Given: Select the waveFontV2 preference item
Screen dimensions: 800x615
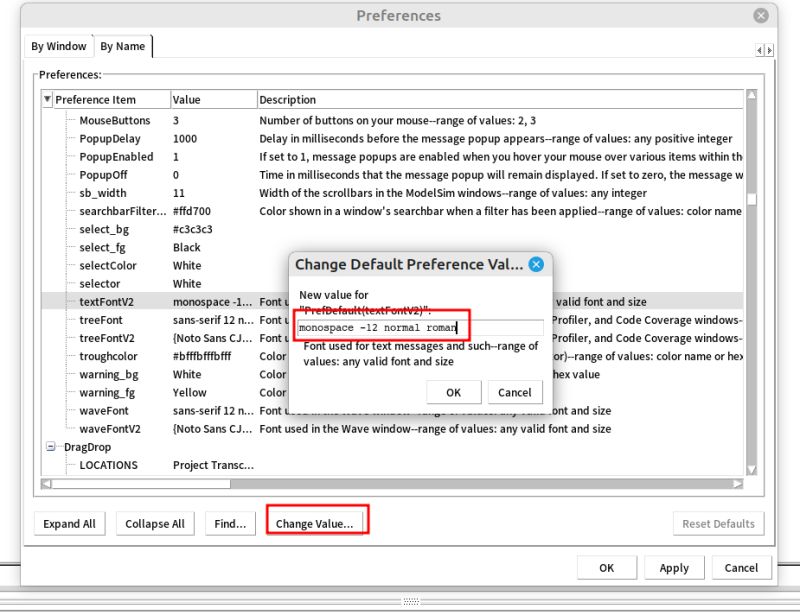Looking at the screenshot, I should [x=110, y=429].
